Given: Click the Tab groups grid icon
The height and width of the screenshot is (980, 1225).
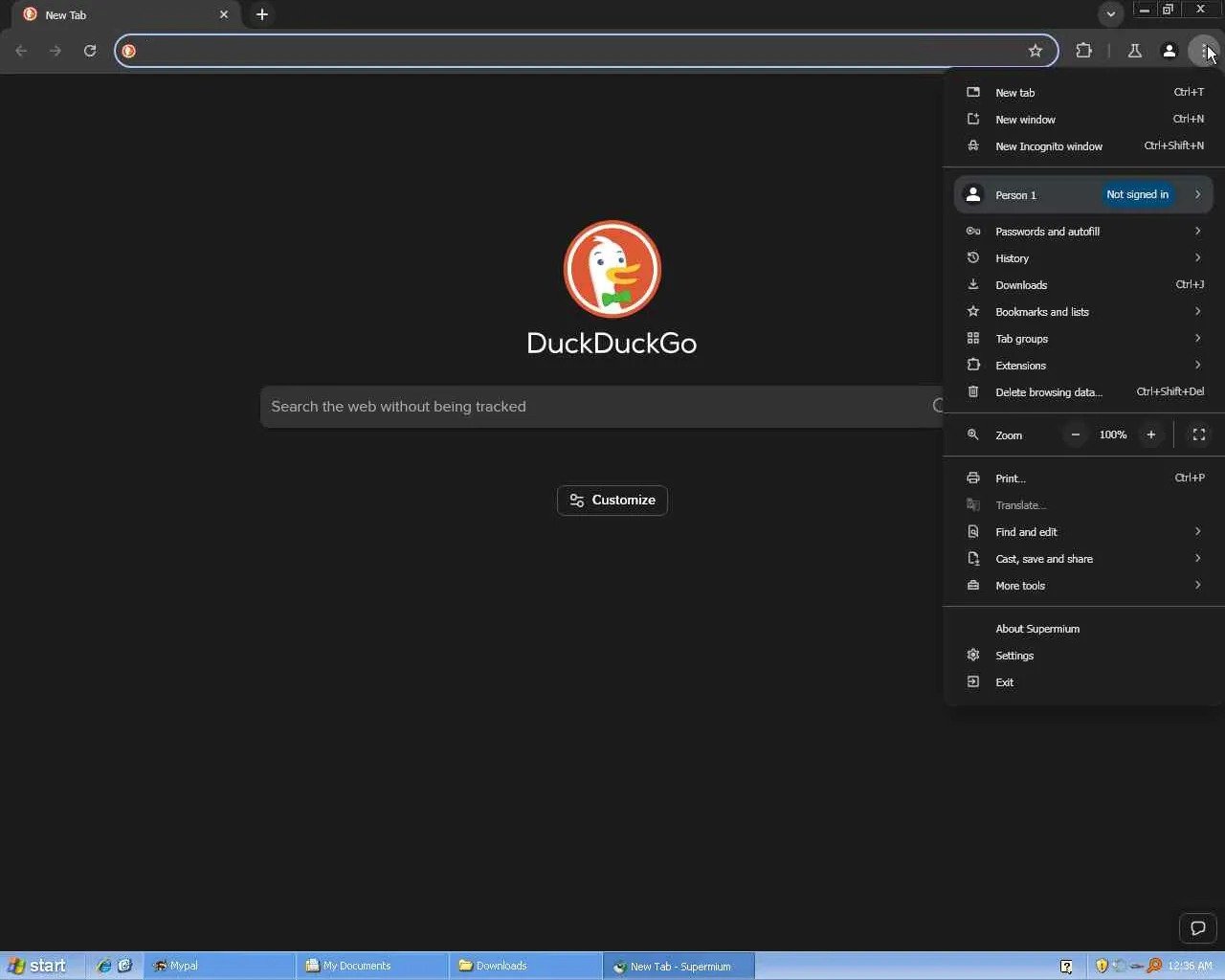Looking at the screenshot, I should (973, 339).
